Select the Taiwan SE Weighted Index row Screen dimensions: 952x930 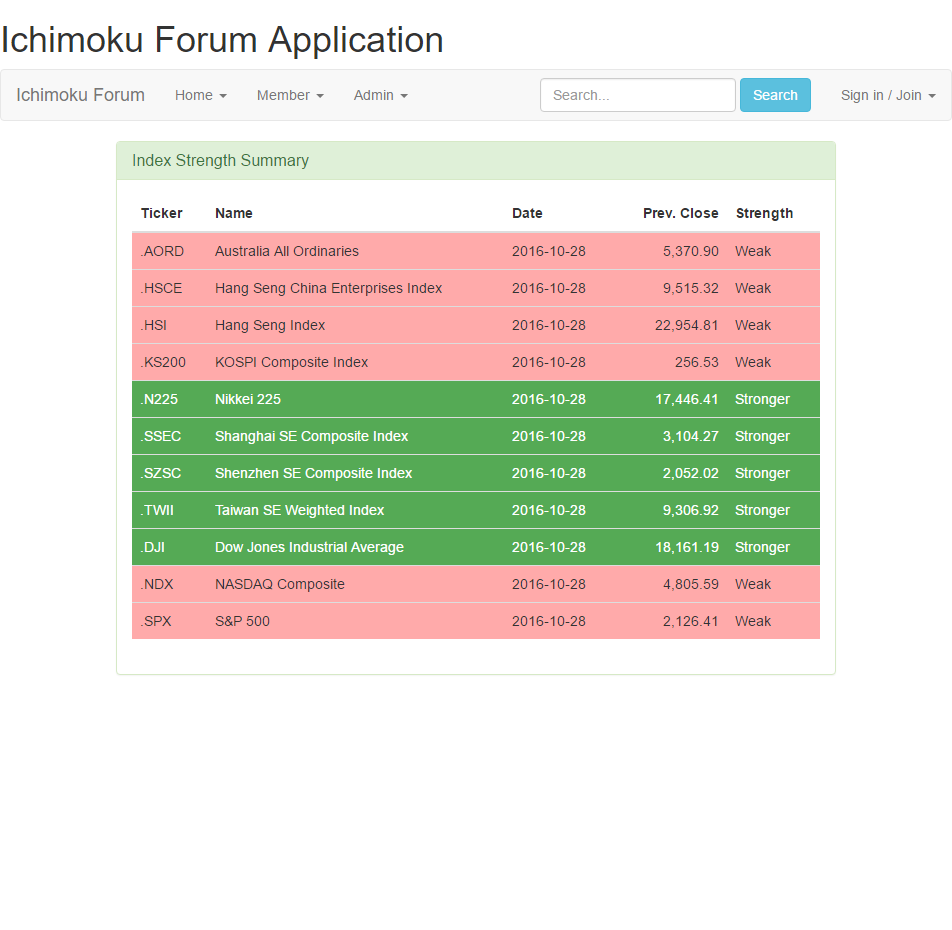tap(475, 510)
